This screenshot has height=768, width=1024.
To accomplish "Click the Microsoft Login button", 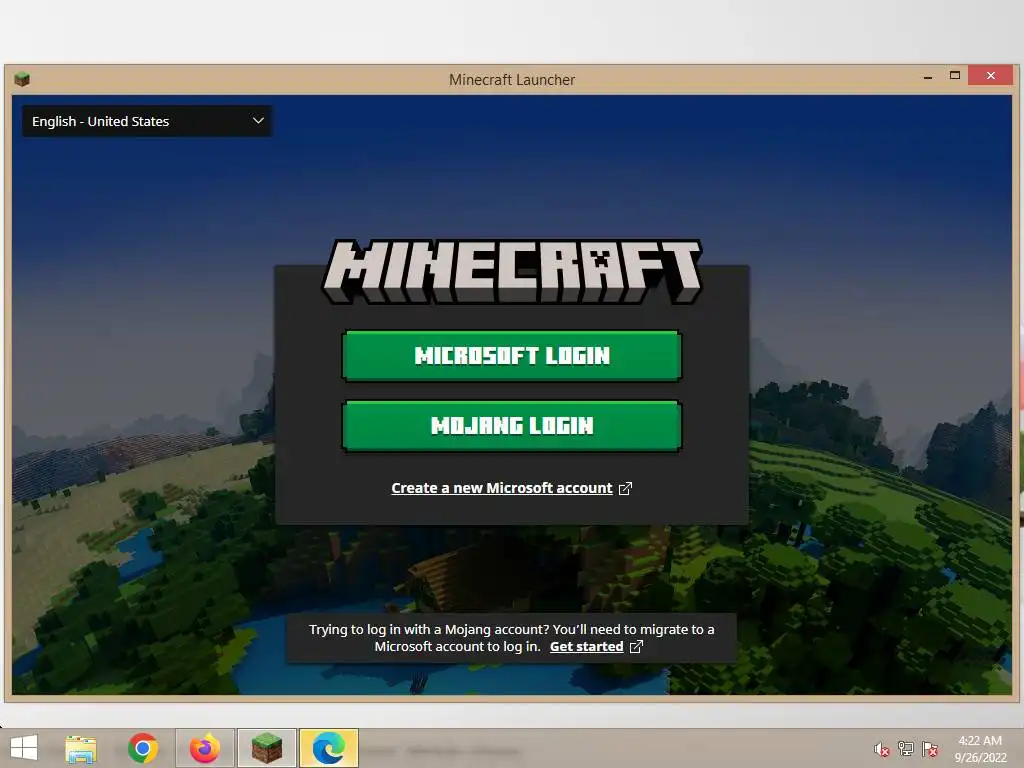I will click(511, 355).
